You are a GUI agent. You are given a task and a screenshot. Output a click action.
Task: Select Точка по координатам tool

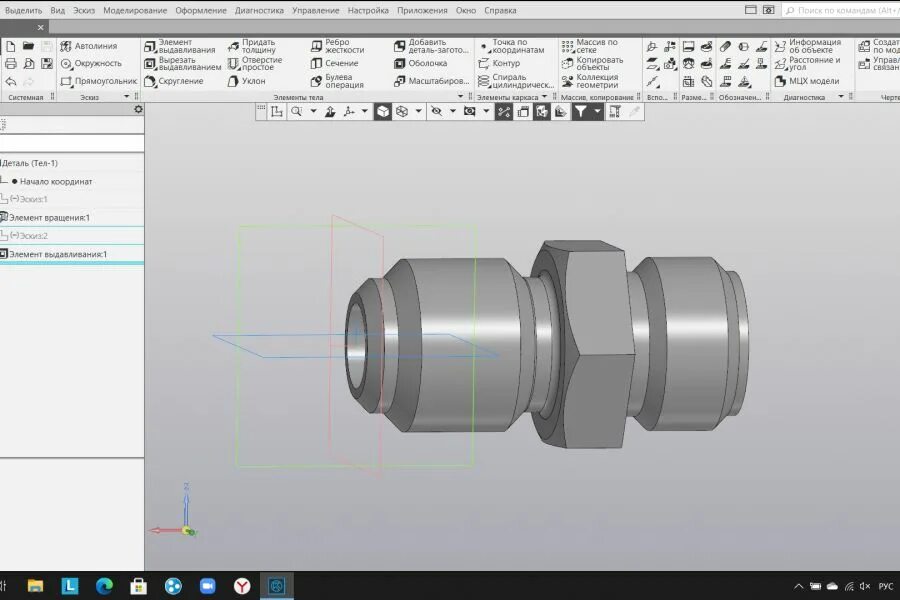(x=511, y=46)
